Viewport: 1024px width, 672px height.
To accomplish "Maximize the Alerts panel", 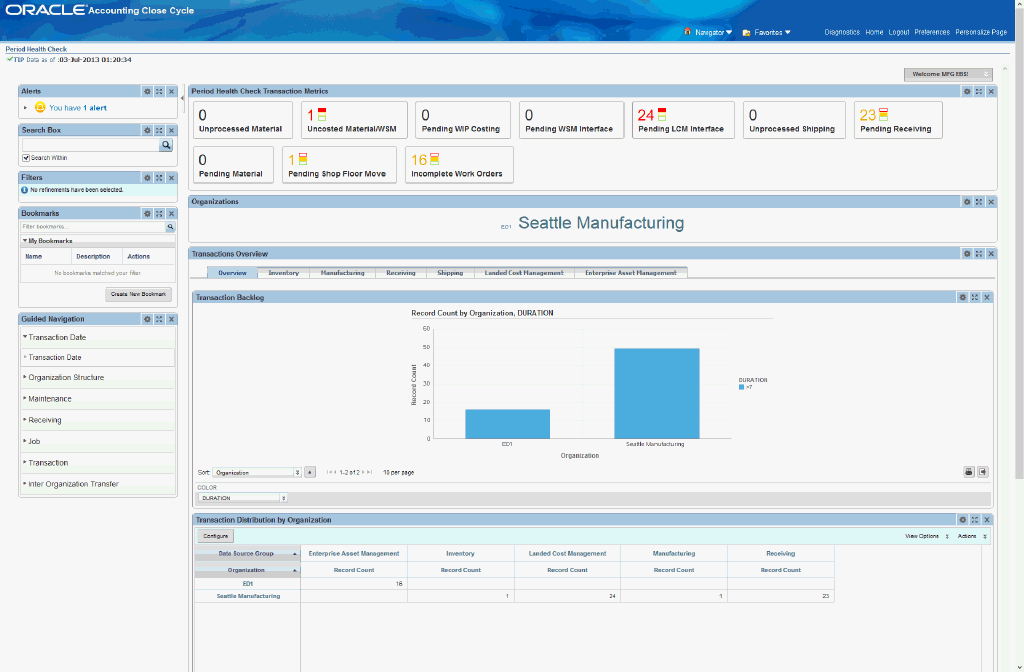I will click(x=159, y=91).
